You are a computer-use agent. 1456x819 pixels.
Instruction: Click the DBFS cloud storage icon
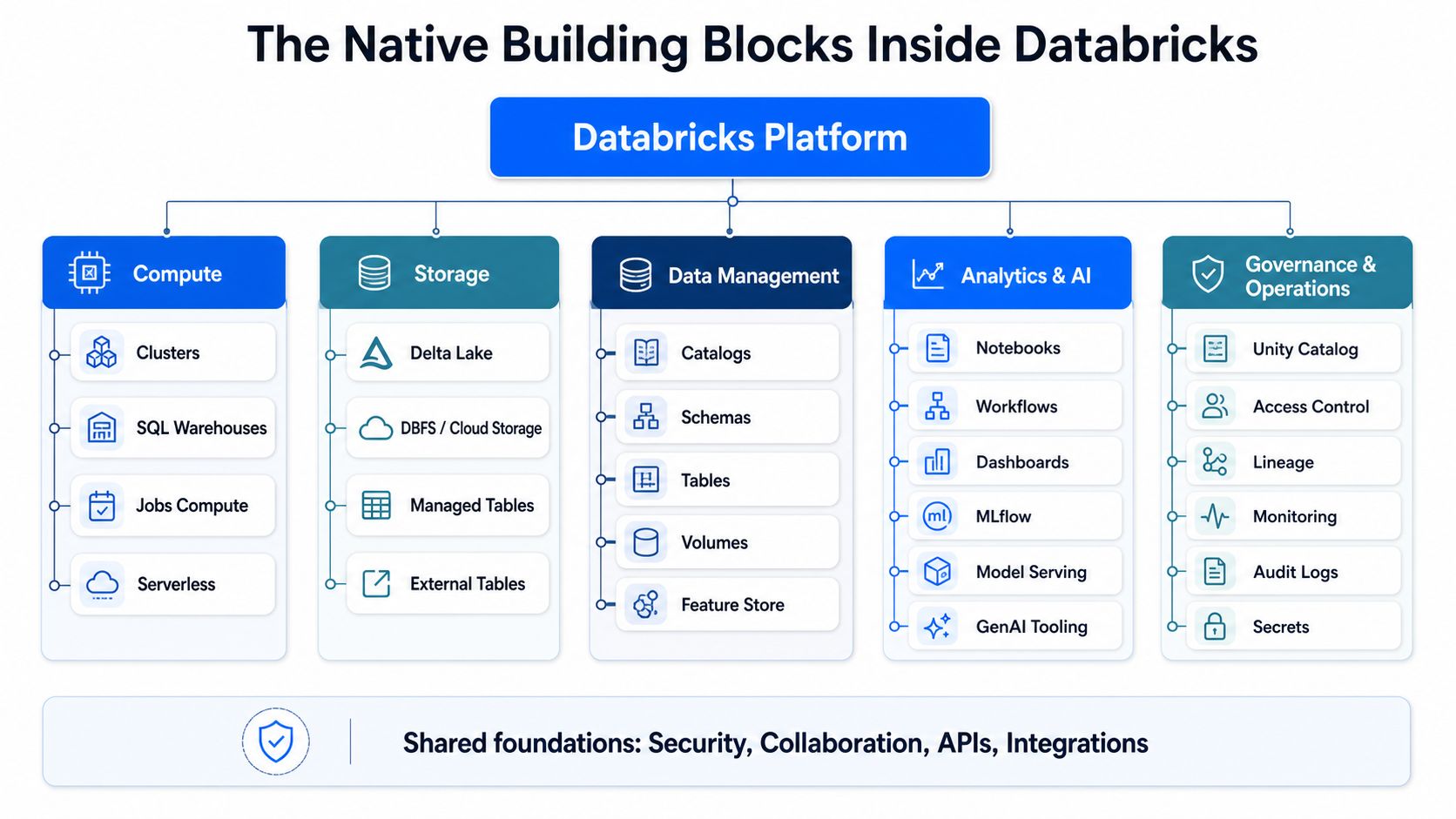click(x=376, y=428)
